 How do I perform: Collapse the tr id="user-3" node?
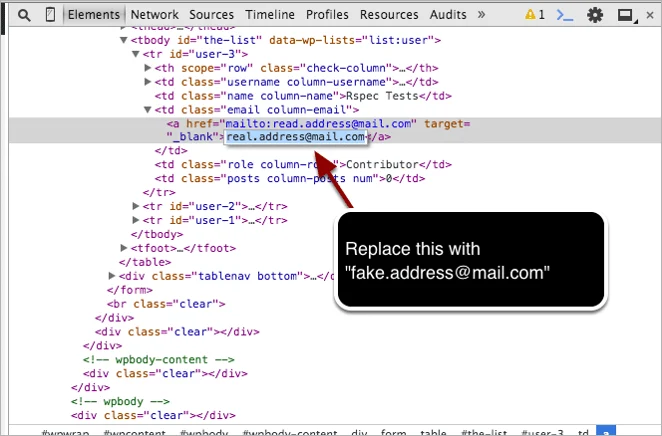click(135, 54)
